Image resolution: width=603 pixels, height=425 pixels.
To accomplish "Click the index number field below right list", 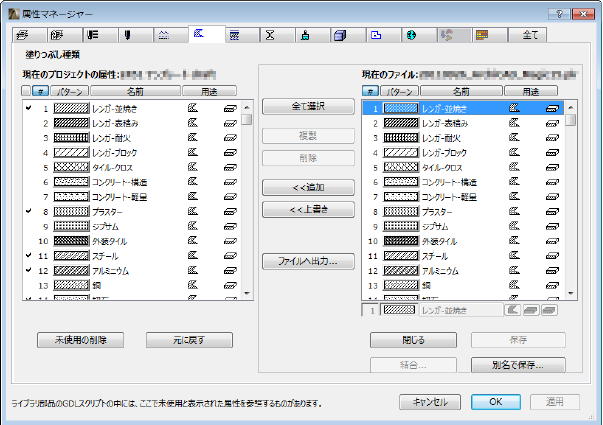I will click(x=370, y=310).
